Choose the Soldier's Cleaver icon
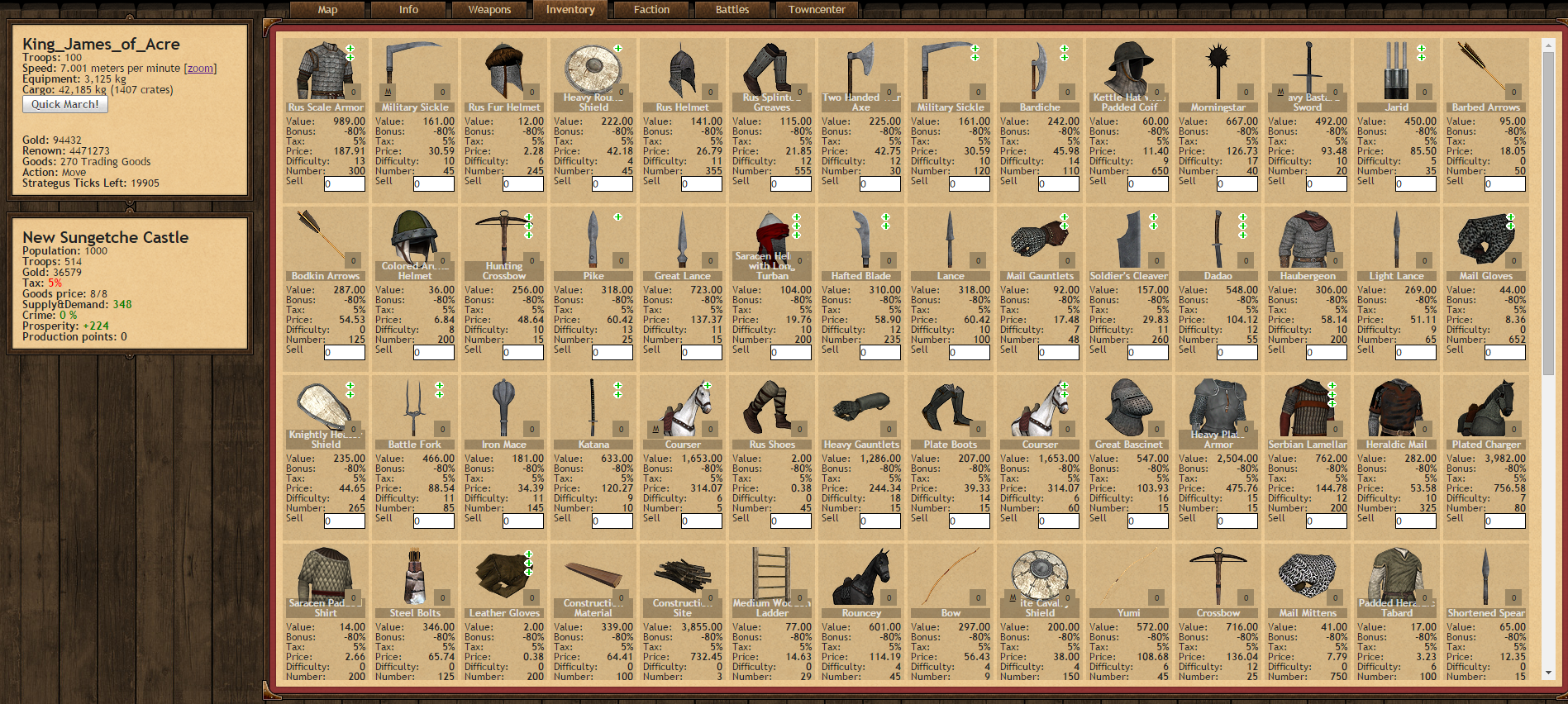 coord(1129,240)
